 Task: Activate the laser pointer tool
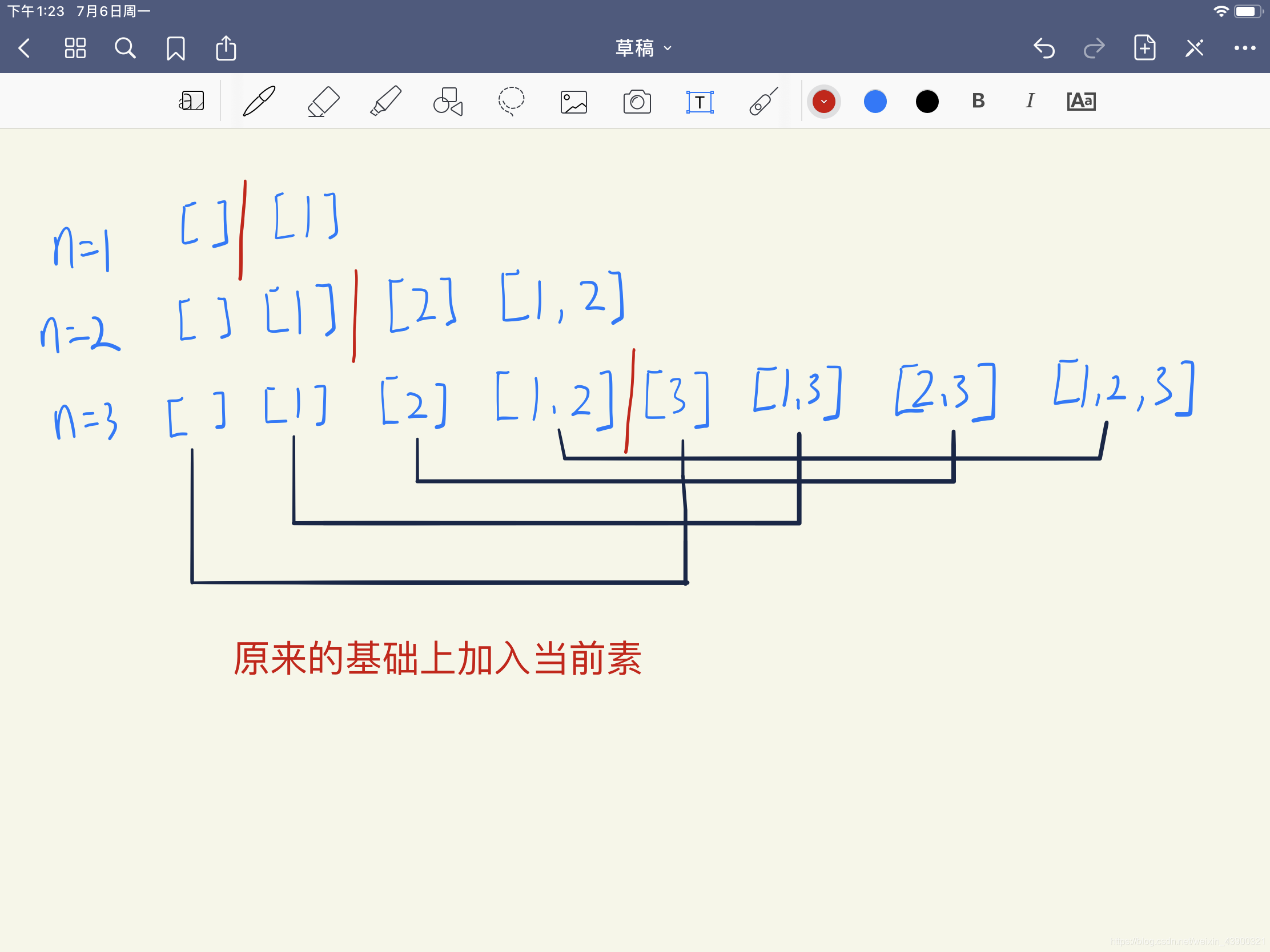pyautogui.click(x=763, y=102)
